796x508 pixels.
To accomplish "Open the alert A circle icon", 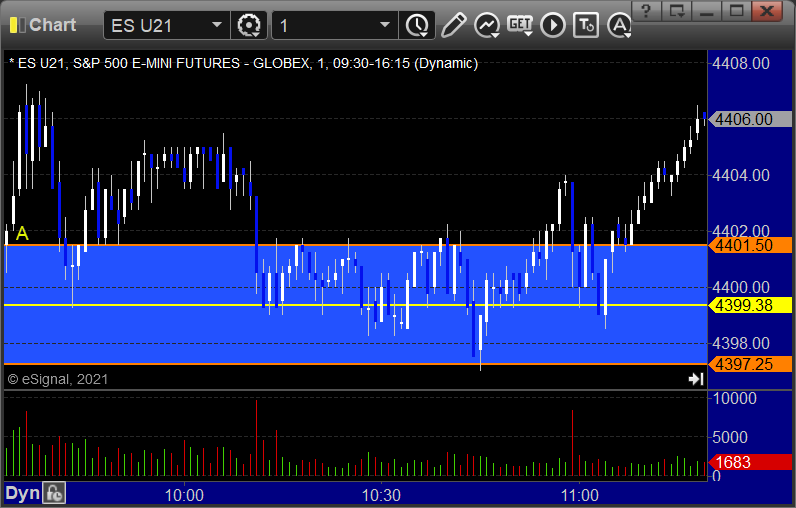I will 619,25.
